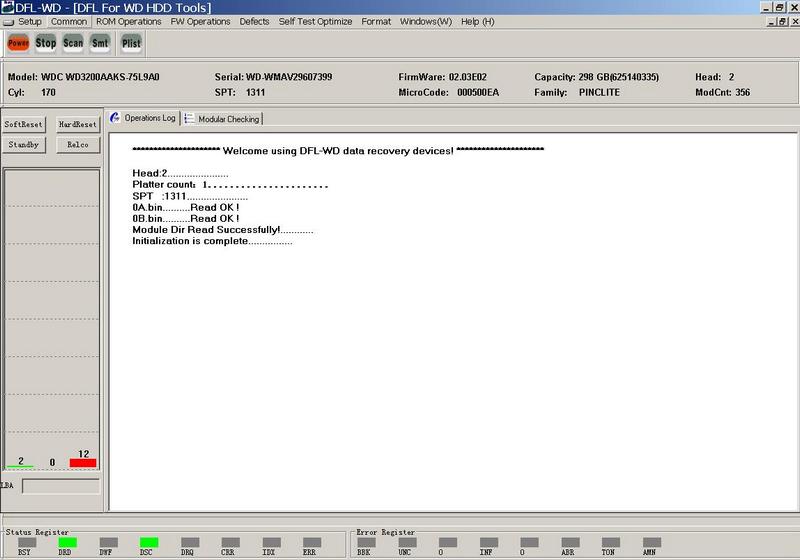Click the small icon left of Setup menu

pos(8,22)
